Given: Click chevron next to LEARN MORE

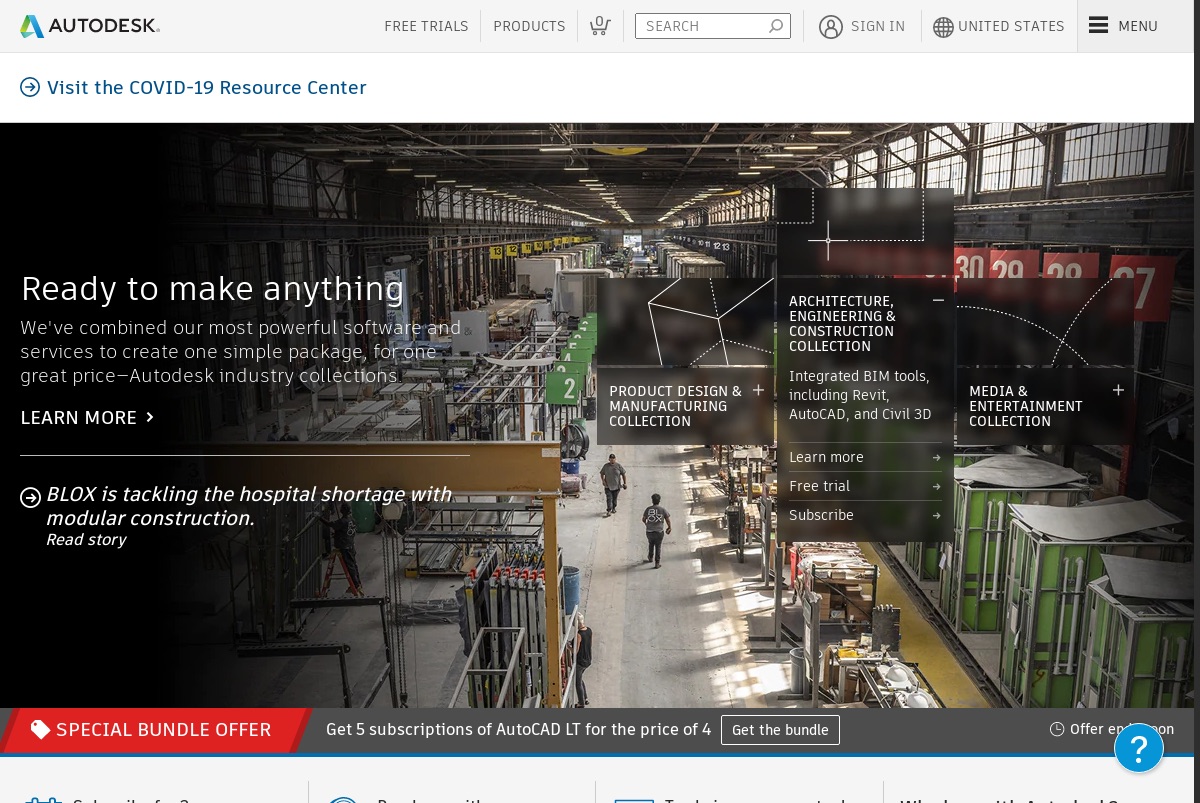Looking at the screenshot, I should pyautogui.click(x=150, y=417).
